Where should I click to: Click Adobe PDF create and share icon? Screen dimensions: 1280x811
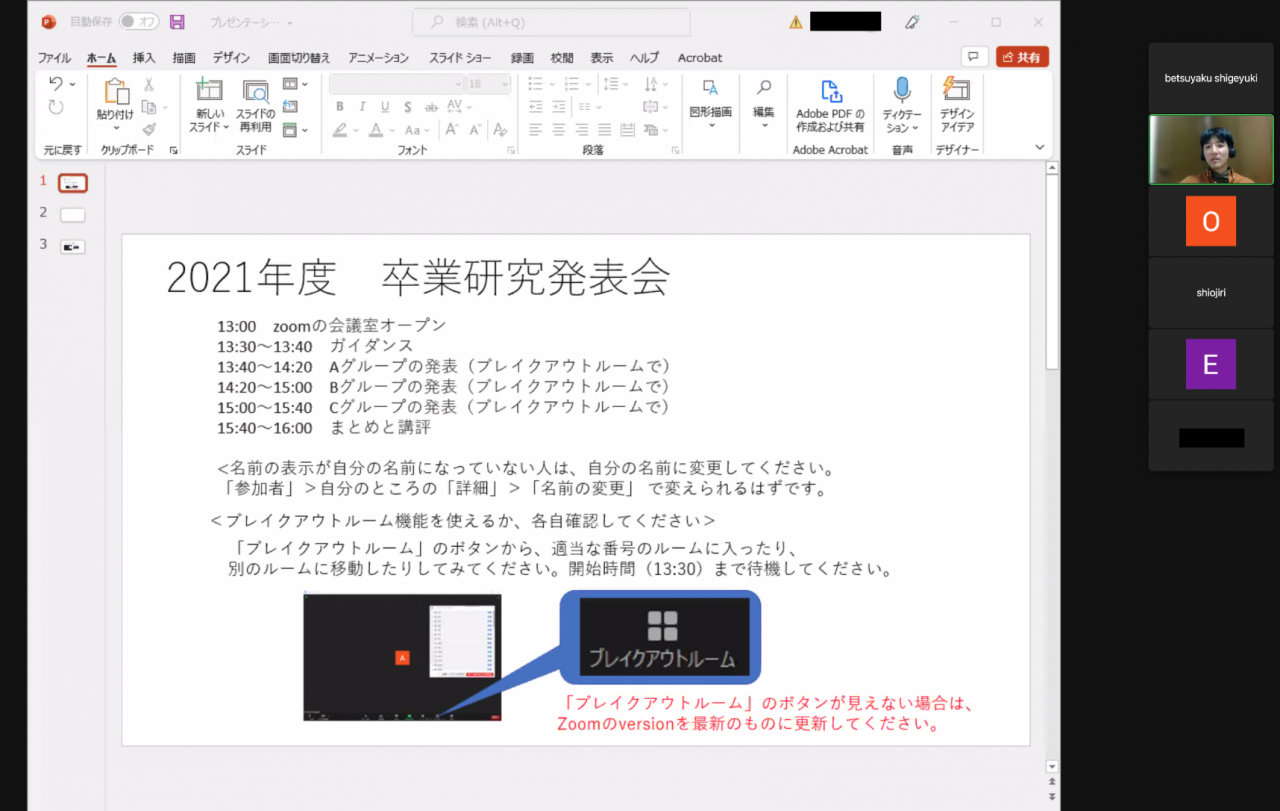point(831,92)
